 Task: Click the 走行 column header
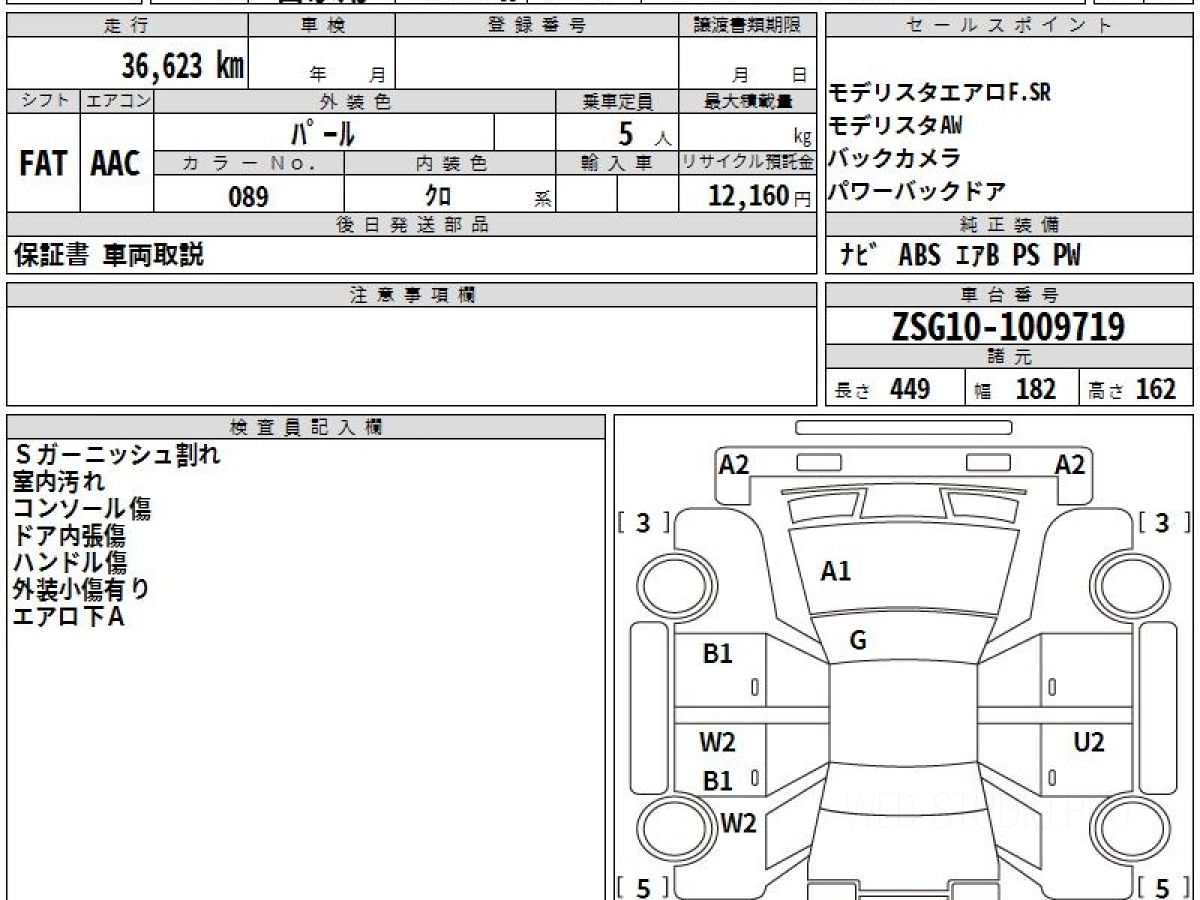[126, 25]
